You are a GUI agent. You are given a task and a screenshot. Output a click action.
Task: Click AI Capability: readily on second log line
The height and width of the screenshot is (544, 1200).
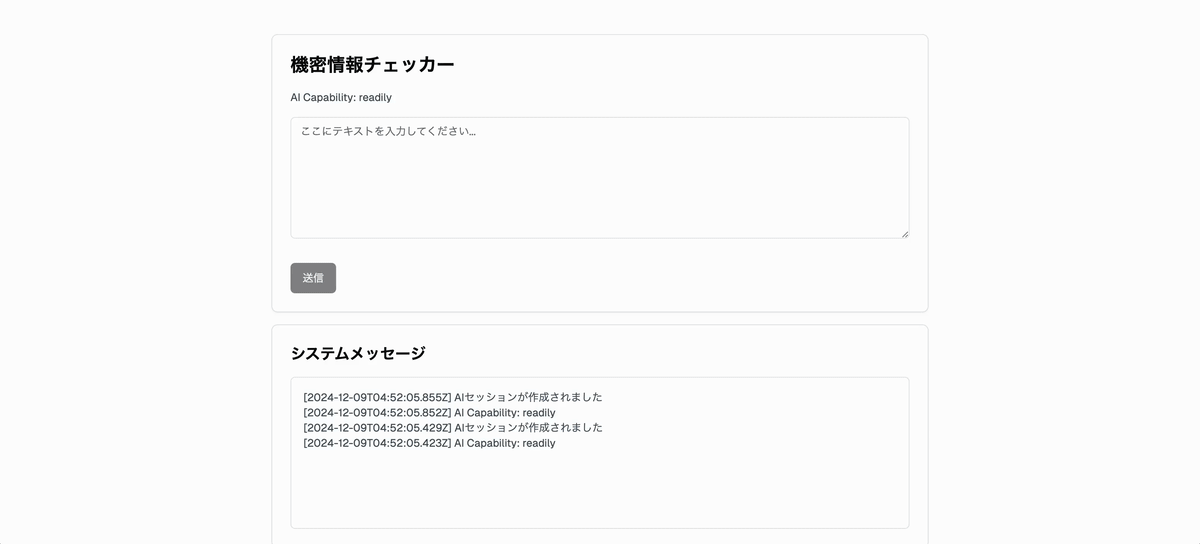(x=504, y=412)
